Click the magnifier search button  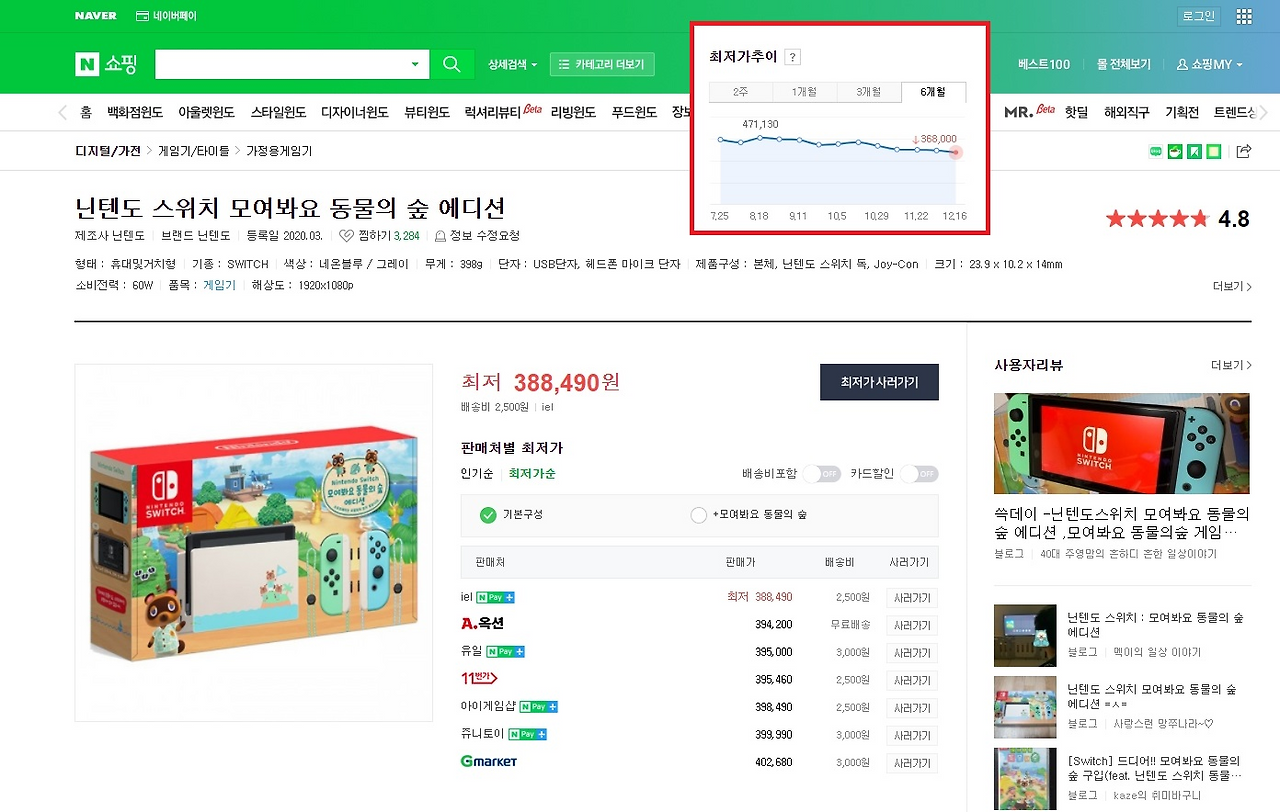coord(451,65)
